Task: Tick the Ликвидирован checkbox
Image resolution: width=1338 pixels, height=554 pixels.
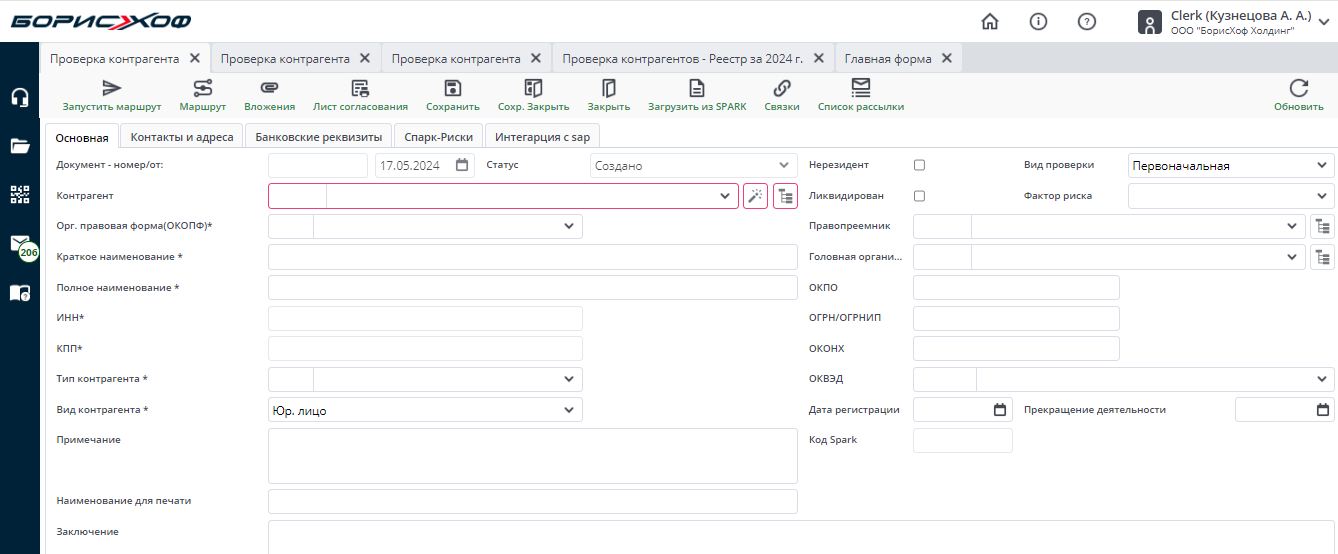Action: tap(920, 196)
